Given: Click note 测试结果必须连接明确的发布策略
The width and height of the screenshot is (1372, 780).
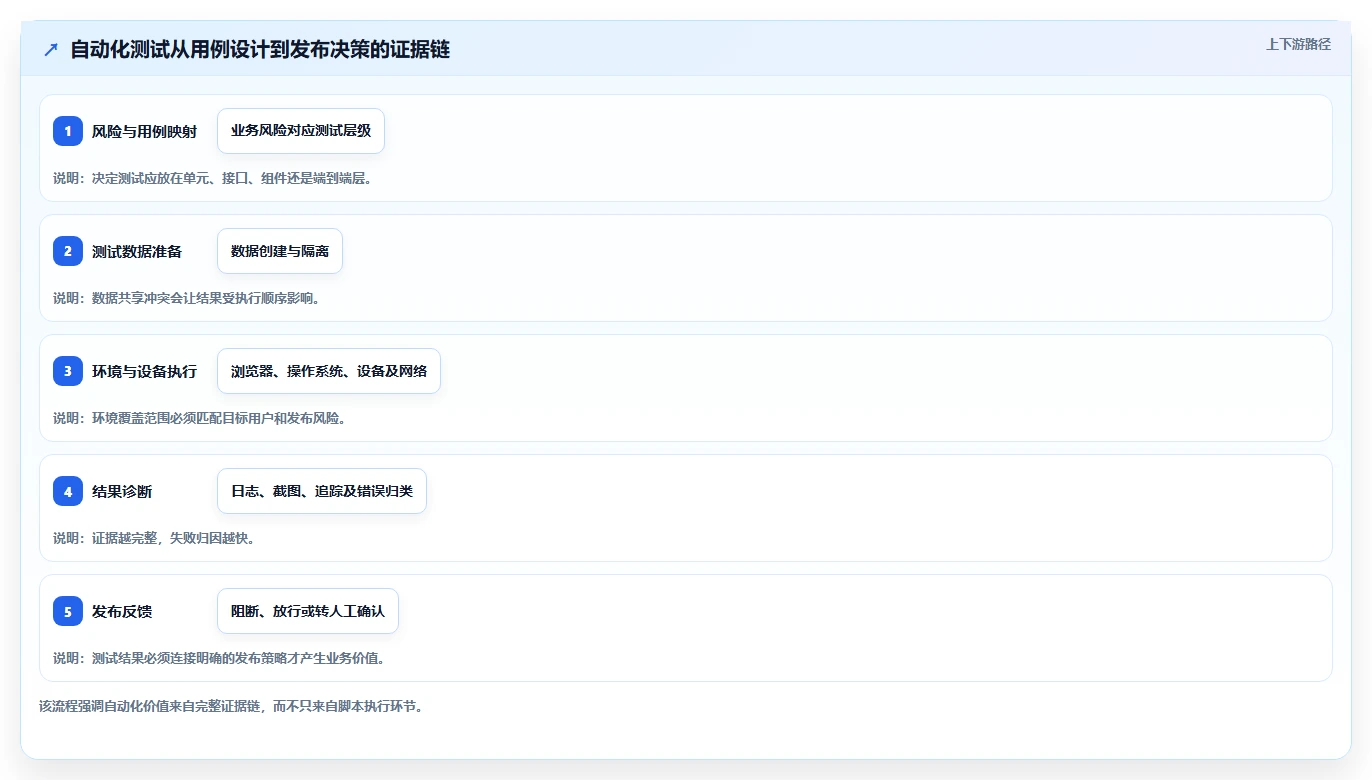Looking at the screenshot, I should (x=219, y=658).
